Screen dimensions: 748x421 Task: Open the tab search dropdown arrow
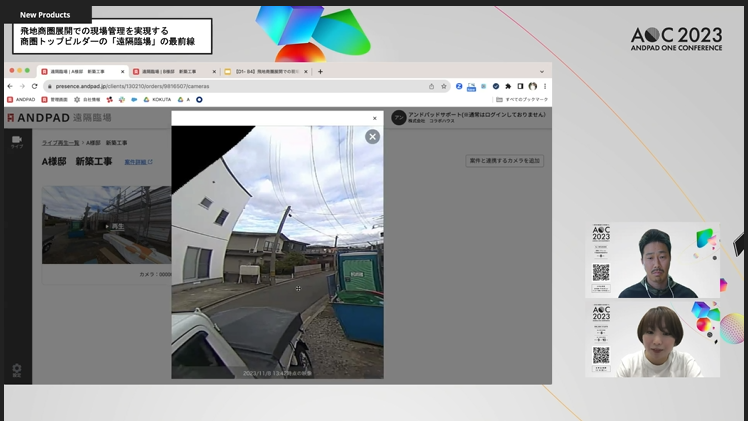click(x=542, y=72)
